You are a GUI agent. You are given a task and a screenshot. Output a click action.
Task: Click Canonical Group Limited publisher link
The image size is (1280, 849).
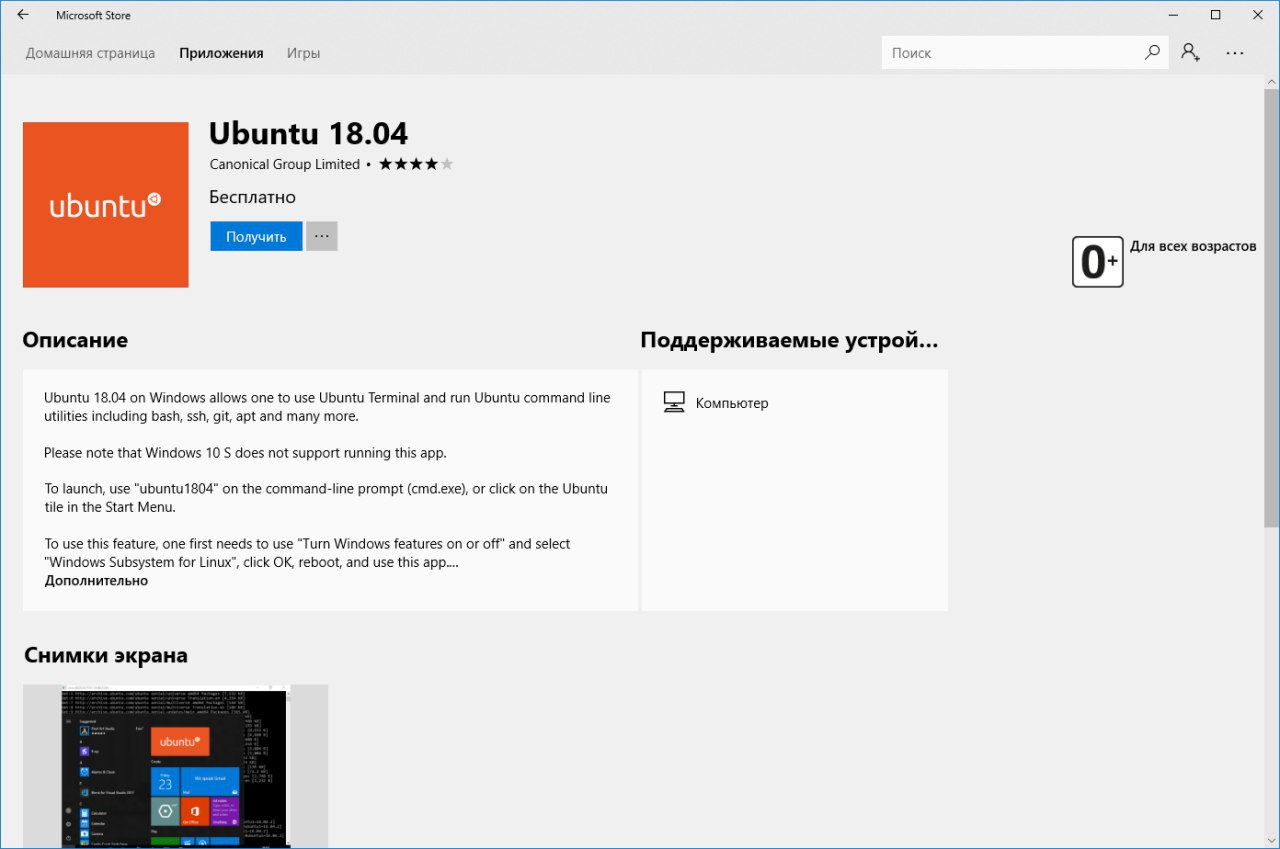[285, 164]
